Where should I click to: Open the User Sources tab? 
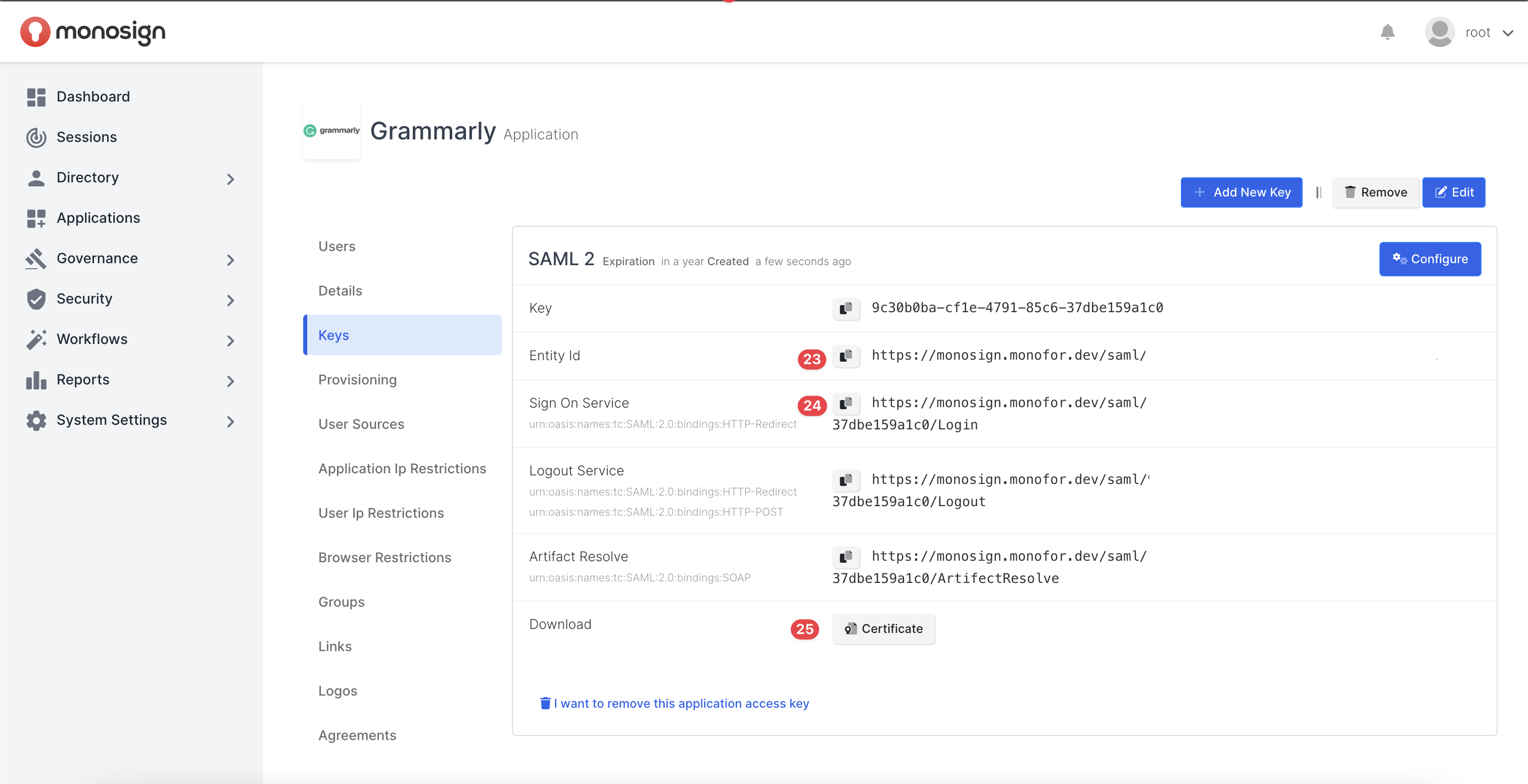[x=361, y=424]
